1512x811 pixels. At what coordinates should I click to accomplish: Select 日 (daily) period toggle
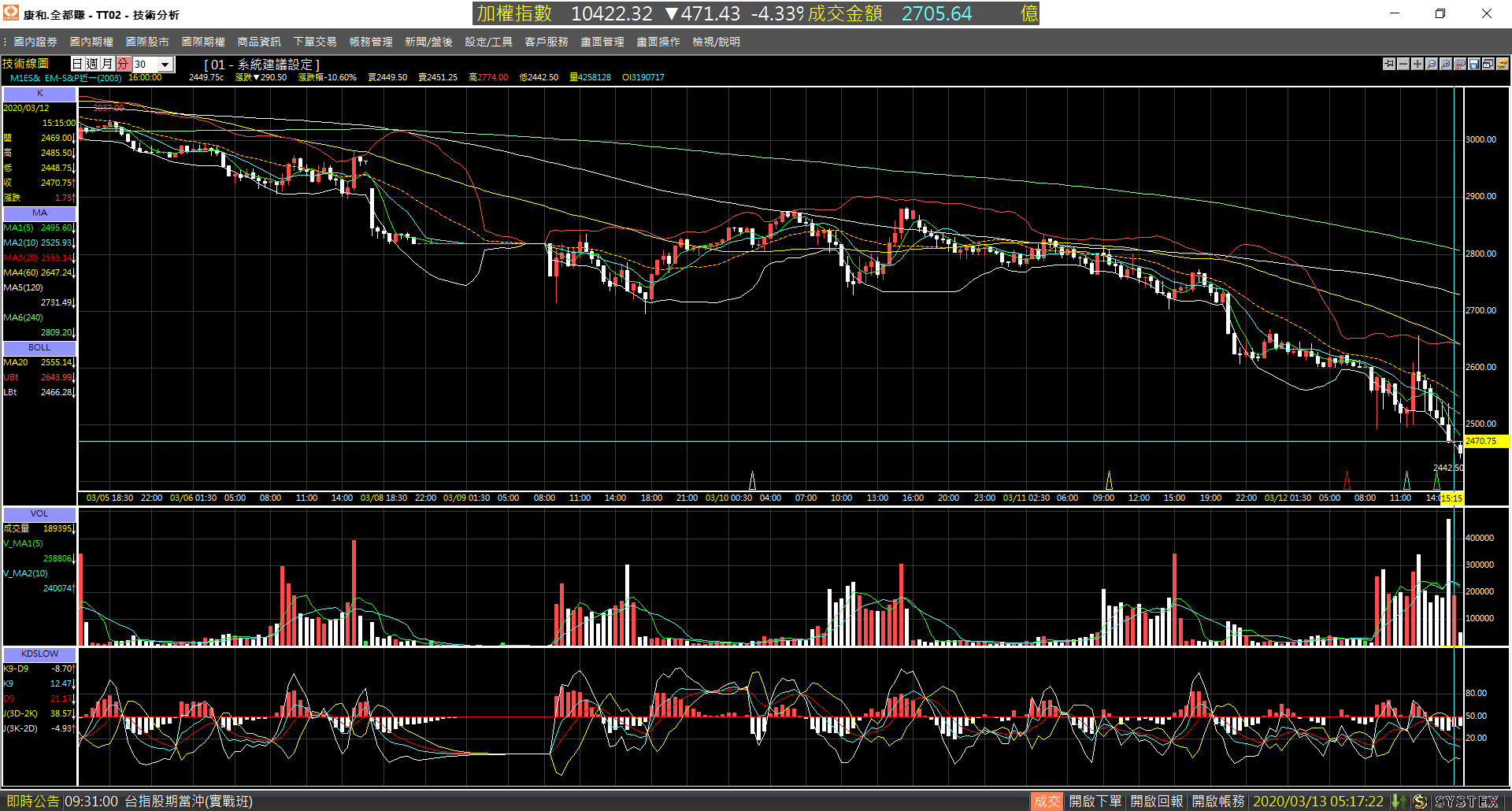77,64
